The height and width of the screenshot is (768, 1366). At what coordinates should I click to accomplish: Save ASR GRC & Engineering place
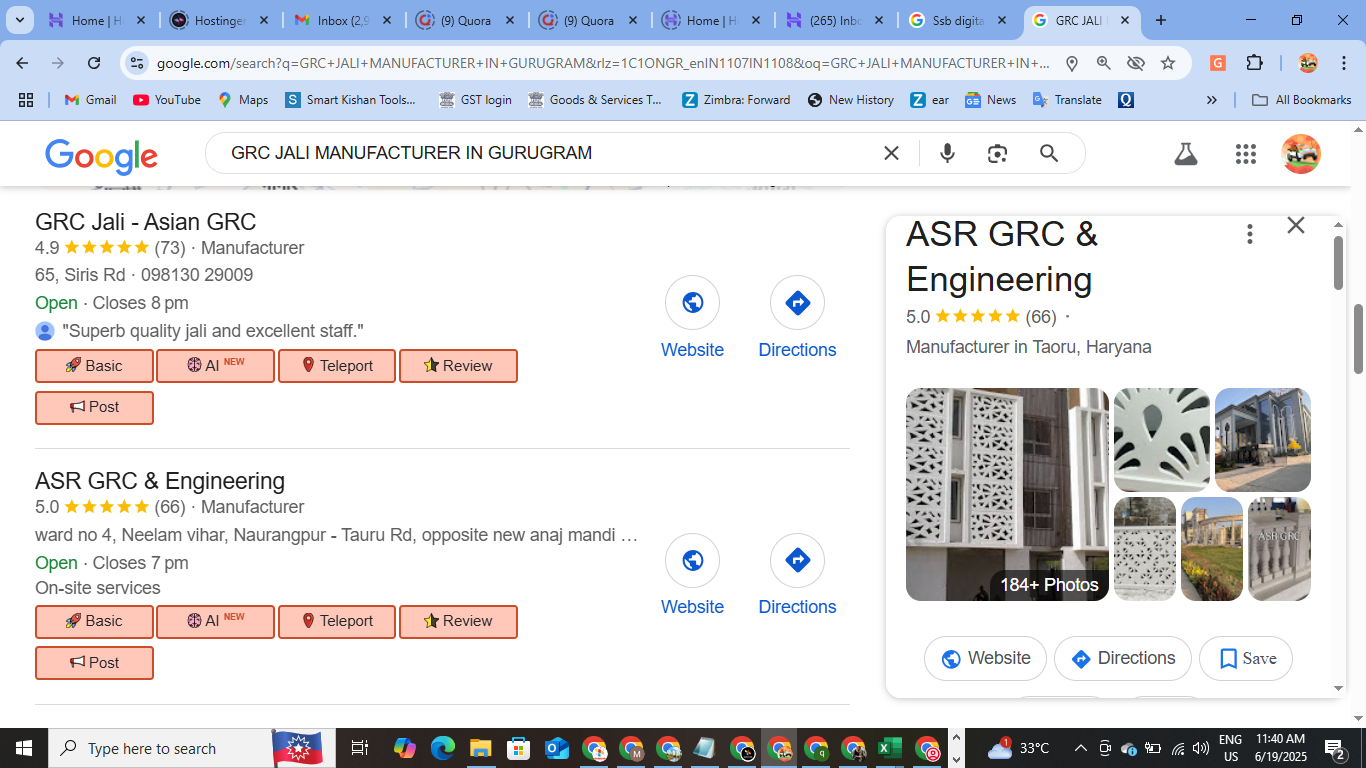pos(1245,658)
